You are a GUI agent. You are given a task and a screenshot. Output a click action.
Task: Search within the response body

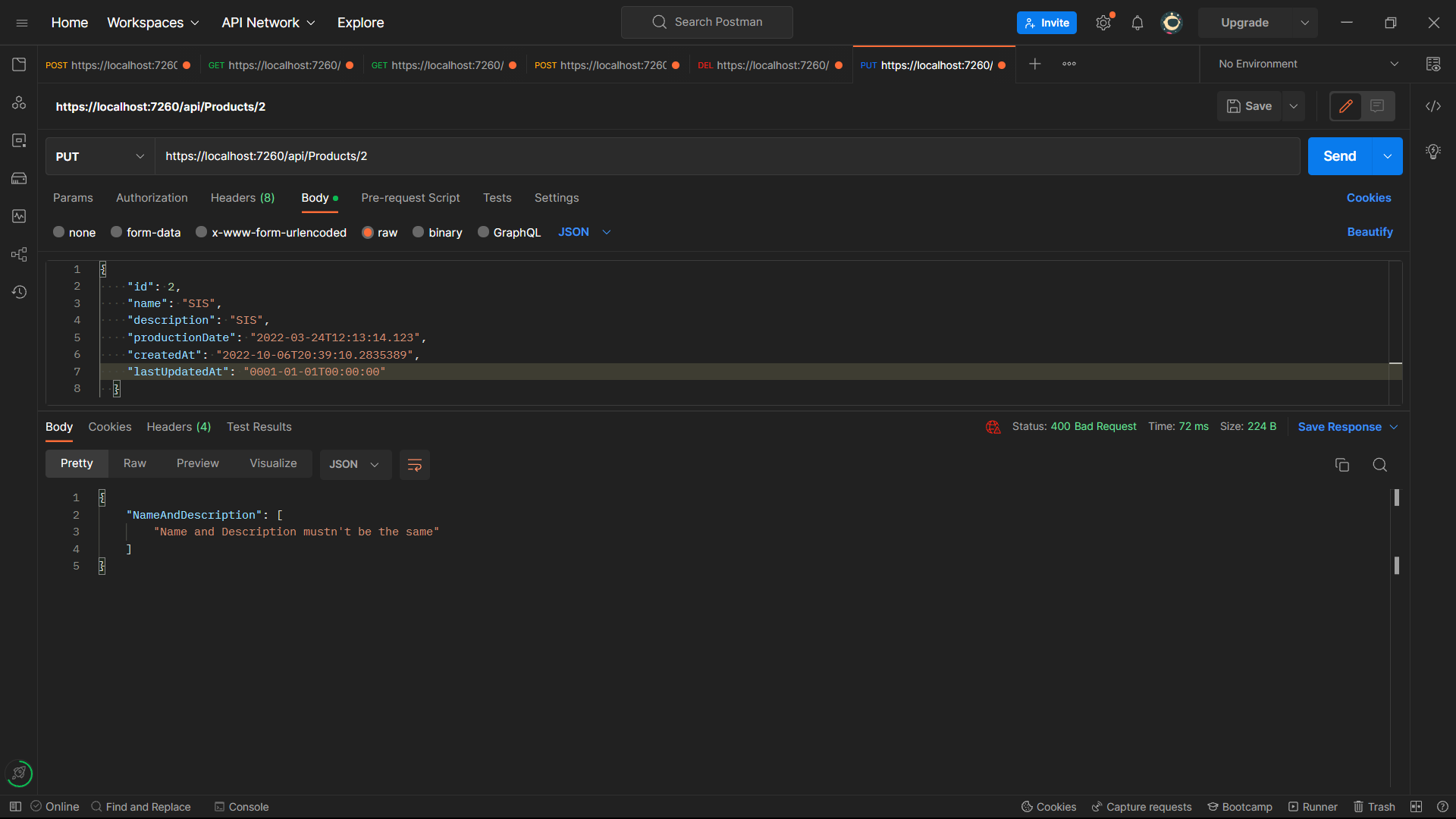(x=1379, y=464)
